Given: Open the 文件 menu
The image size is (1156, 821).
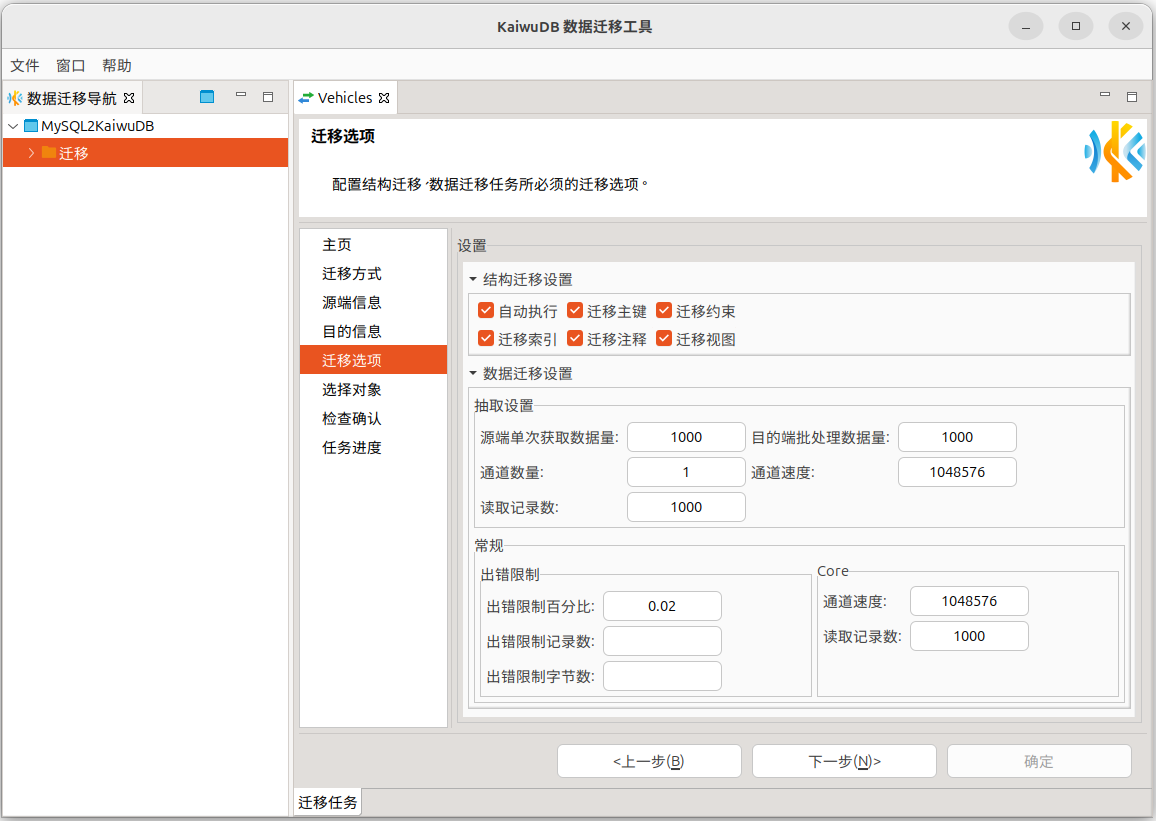Looking at the screenshot, I should [25, 65].
